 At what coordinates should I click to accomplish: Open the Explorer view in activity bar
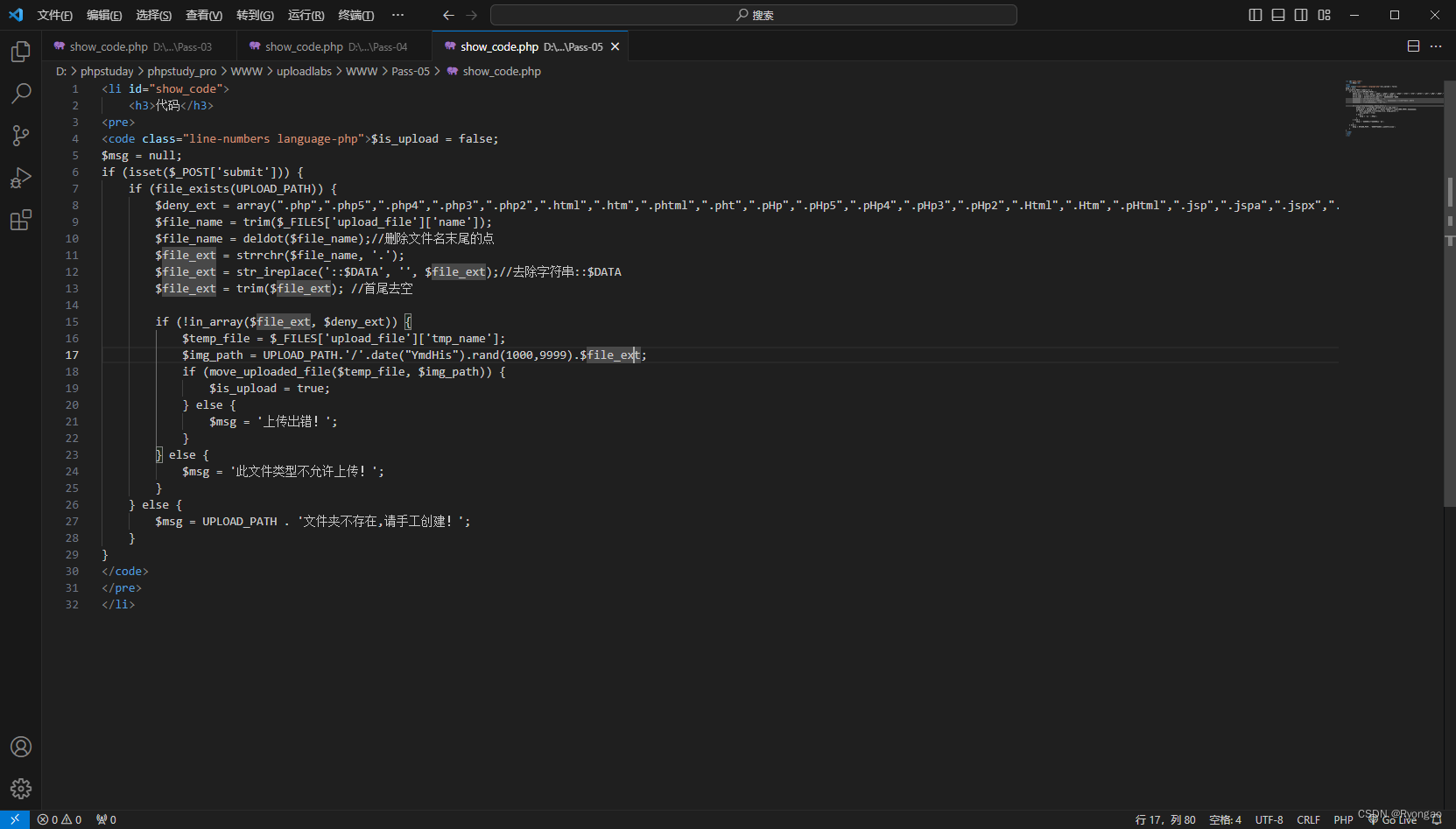pyautogui.click(x=21, y=52)
